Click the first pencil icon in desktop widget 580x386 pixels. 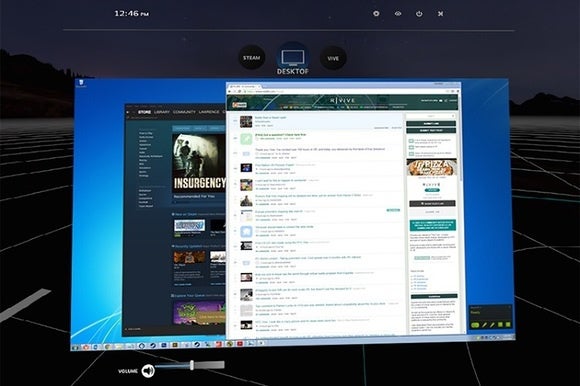(484, 325)
